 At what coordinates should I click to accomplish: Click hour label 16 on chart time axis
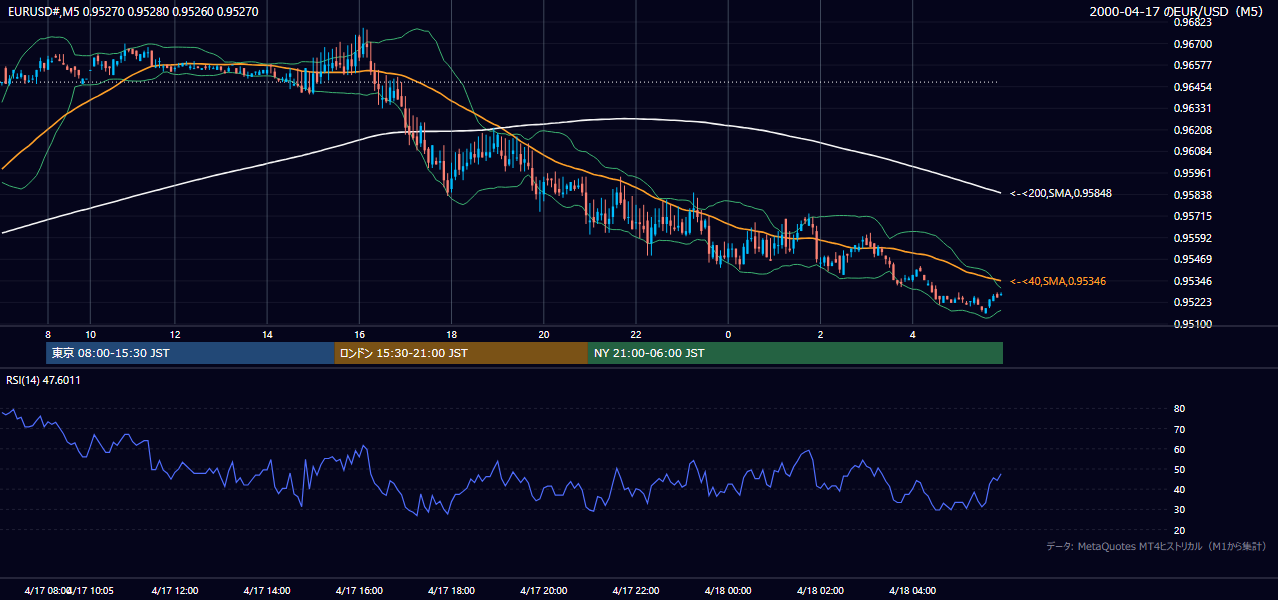click(x=359, y=334)
